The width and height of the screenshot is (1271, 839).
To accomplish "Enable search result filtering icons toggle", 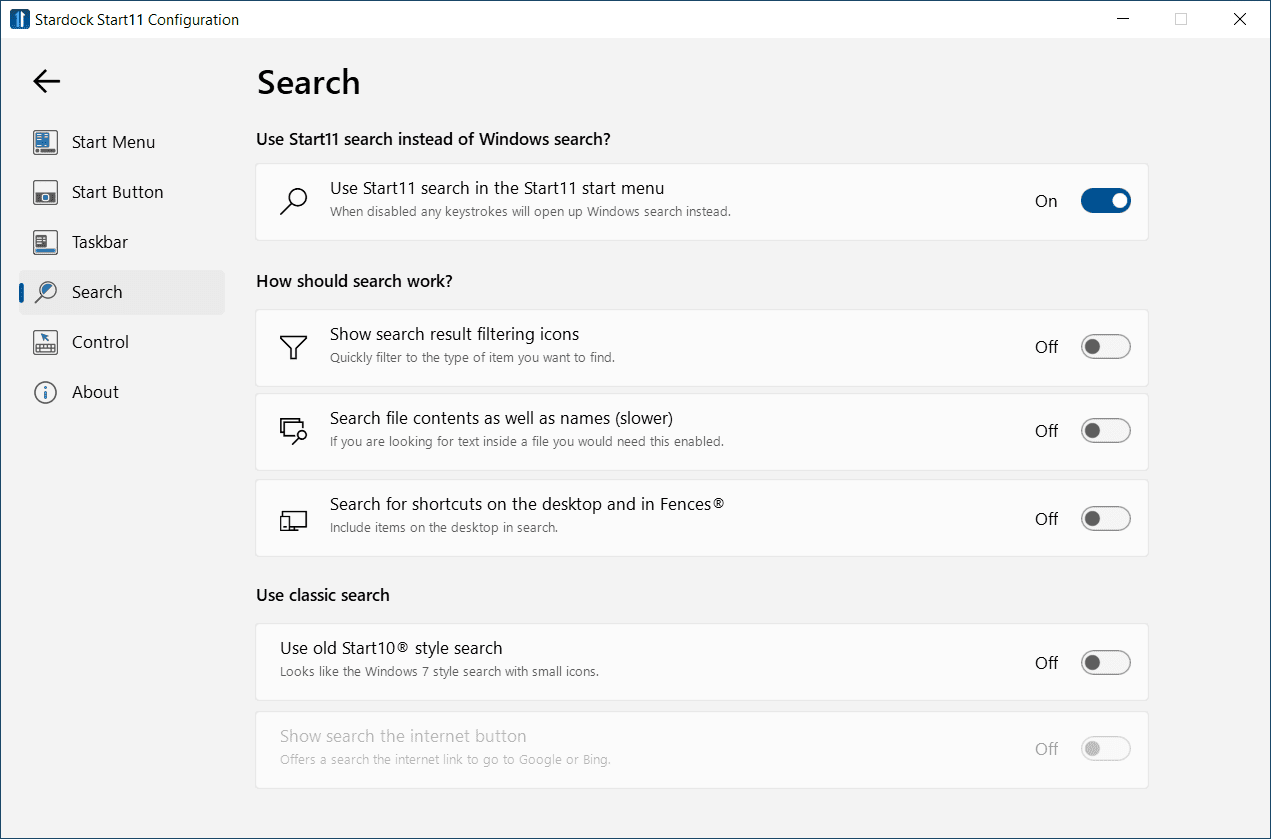I will pos(1105,347).
